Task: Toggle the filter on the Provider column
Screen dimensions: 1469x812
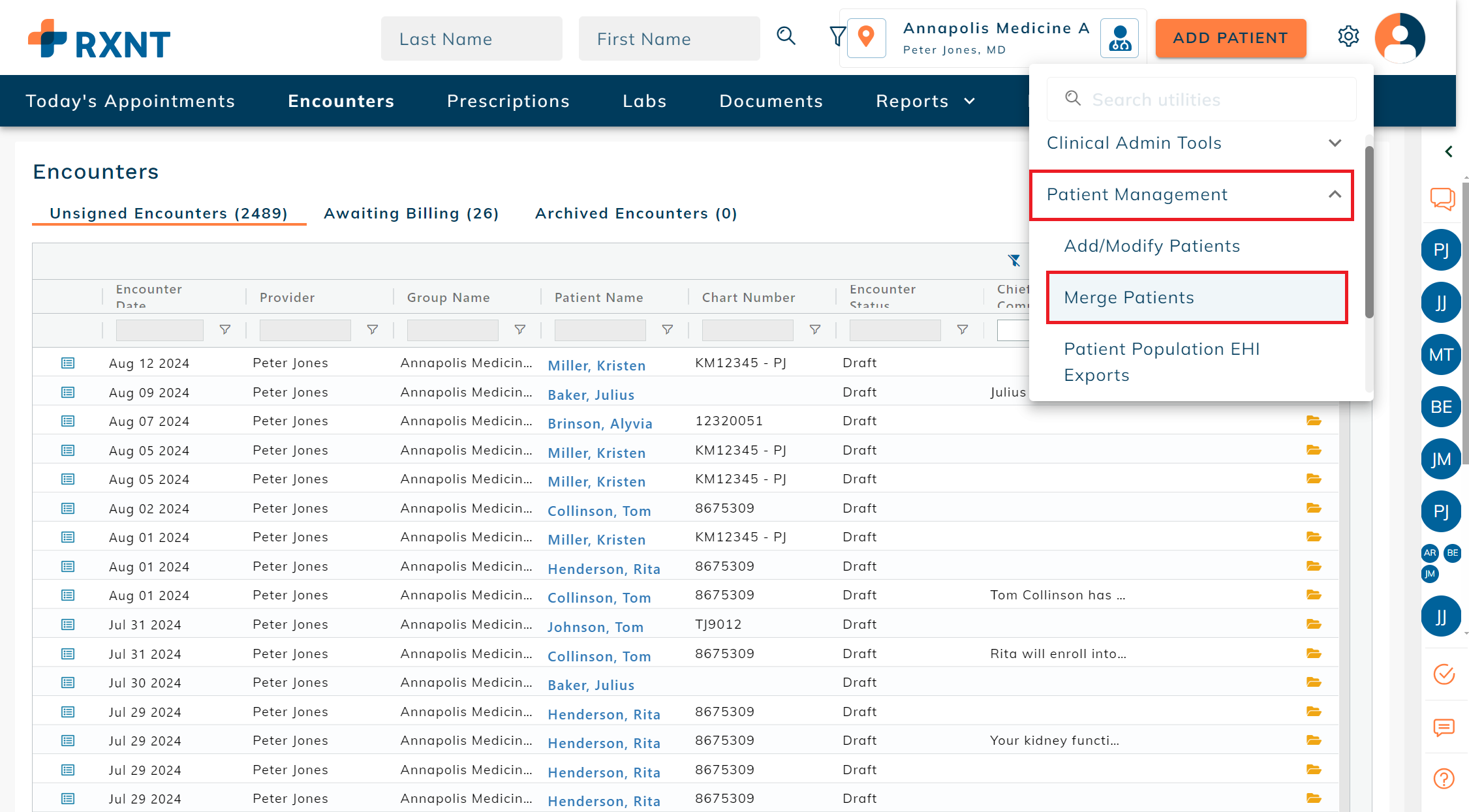Action: pyautogui.click(x=372, y=329)
